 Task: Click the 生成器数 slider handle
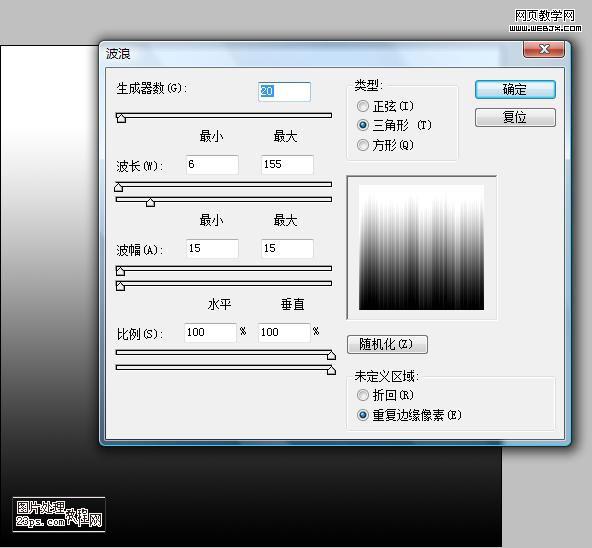121,118
